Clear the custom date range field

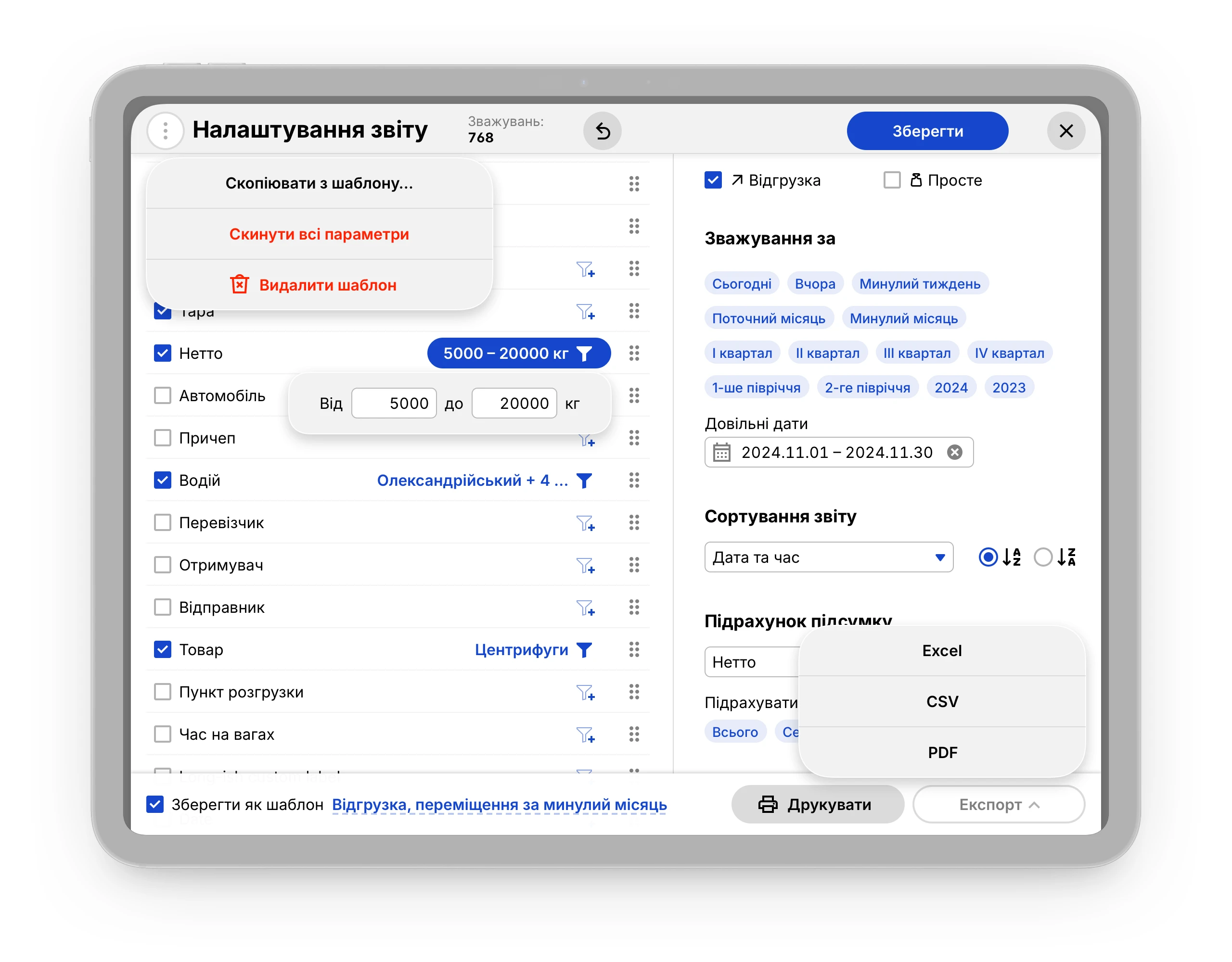(x=954, y=452)
